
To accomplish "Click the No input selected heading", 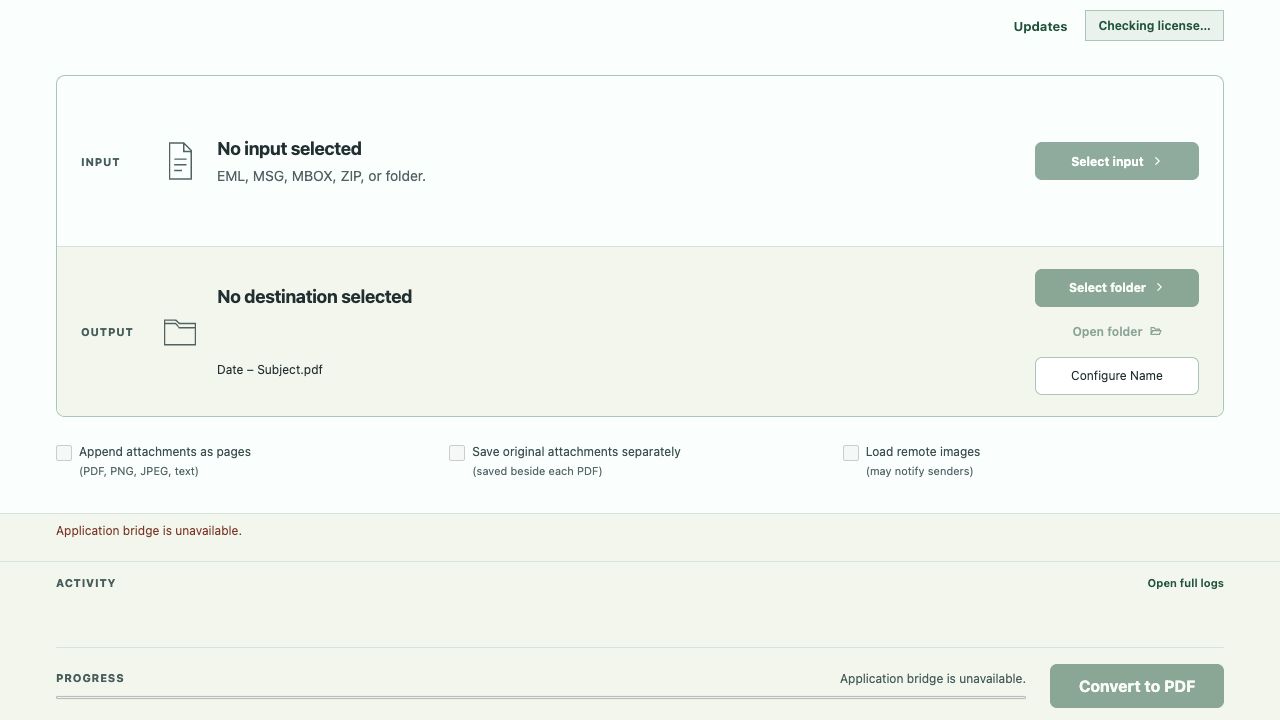I will [289, 149].
